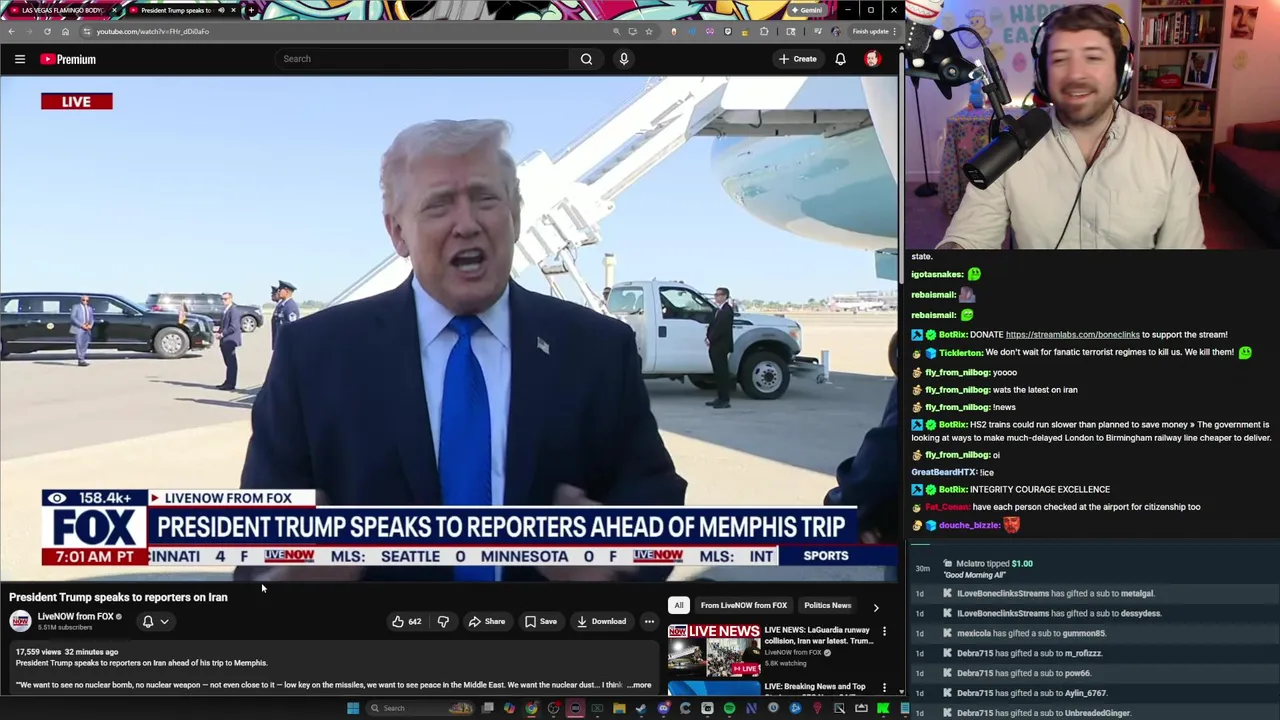1280x720 pixels.
Task: Open the Create button in the YouTube header
Action: click(798, 59)
